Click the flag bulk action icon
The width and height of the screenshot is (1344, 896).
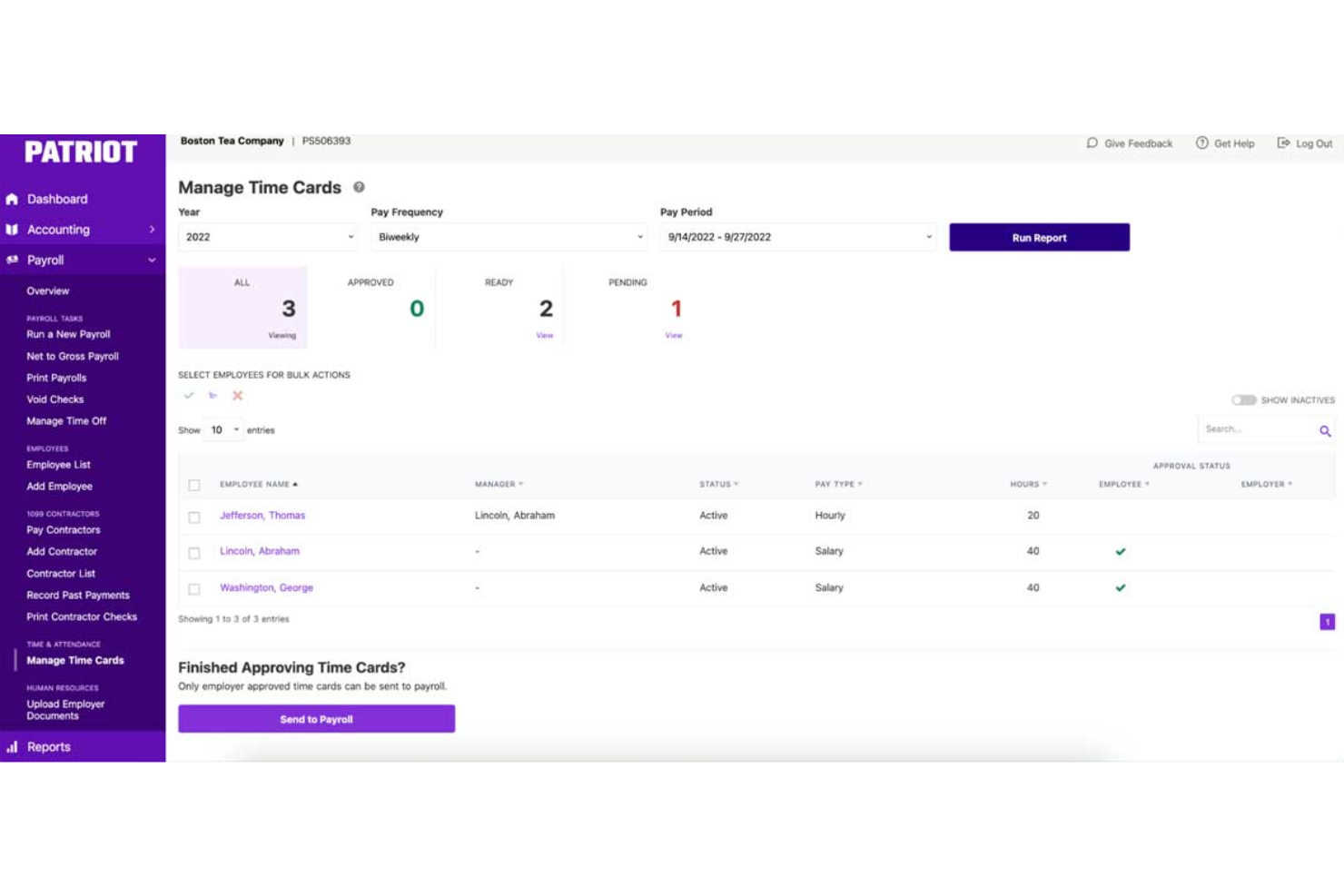point(213,396)
